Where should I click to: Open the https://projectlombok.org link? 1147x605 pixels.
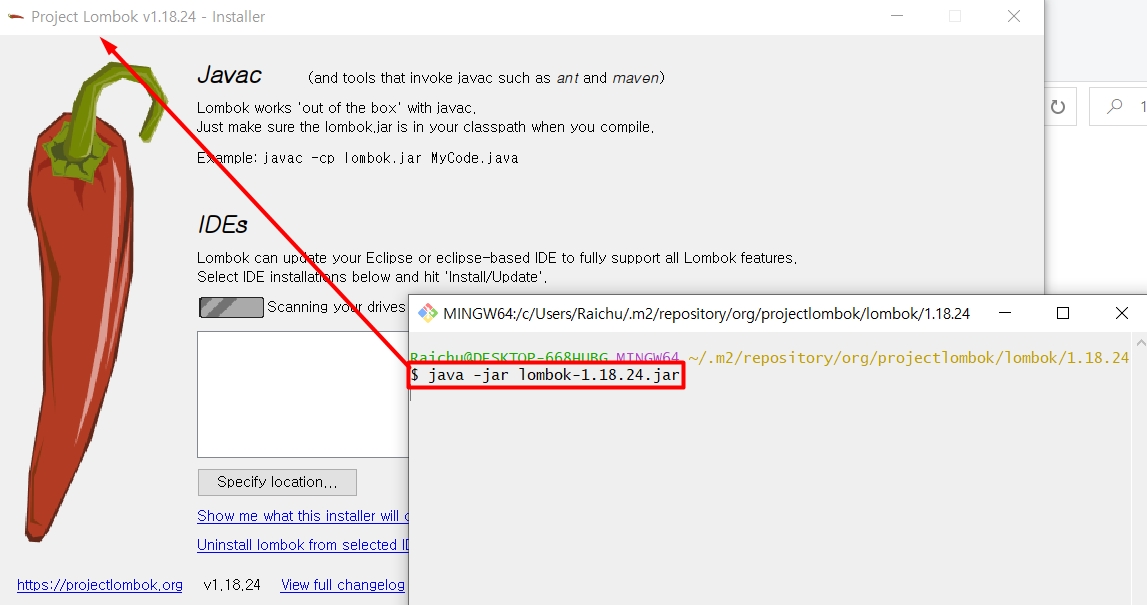99,585
